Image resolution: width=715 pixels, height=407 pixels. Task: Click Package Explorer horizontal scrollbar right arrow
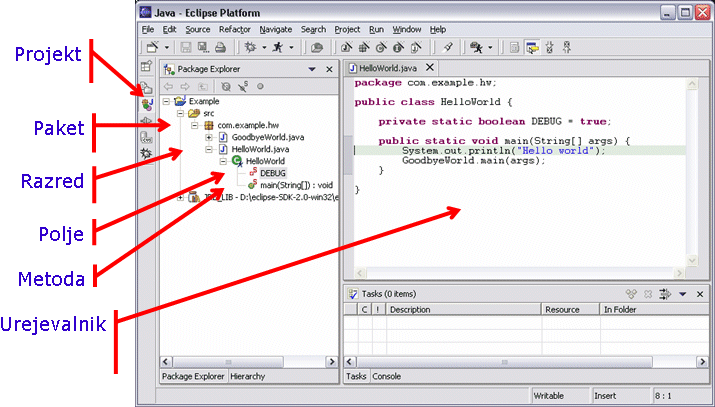[x=332, y=362]
